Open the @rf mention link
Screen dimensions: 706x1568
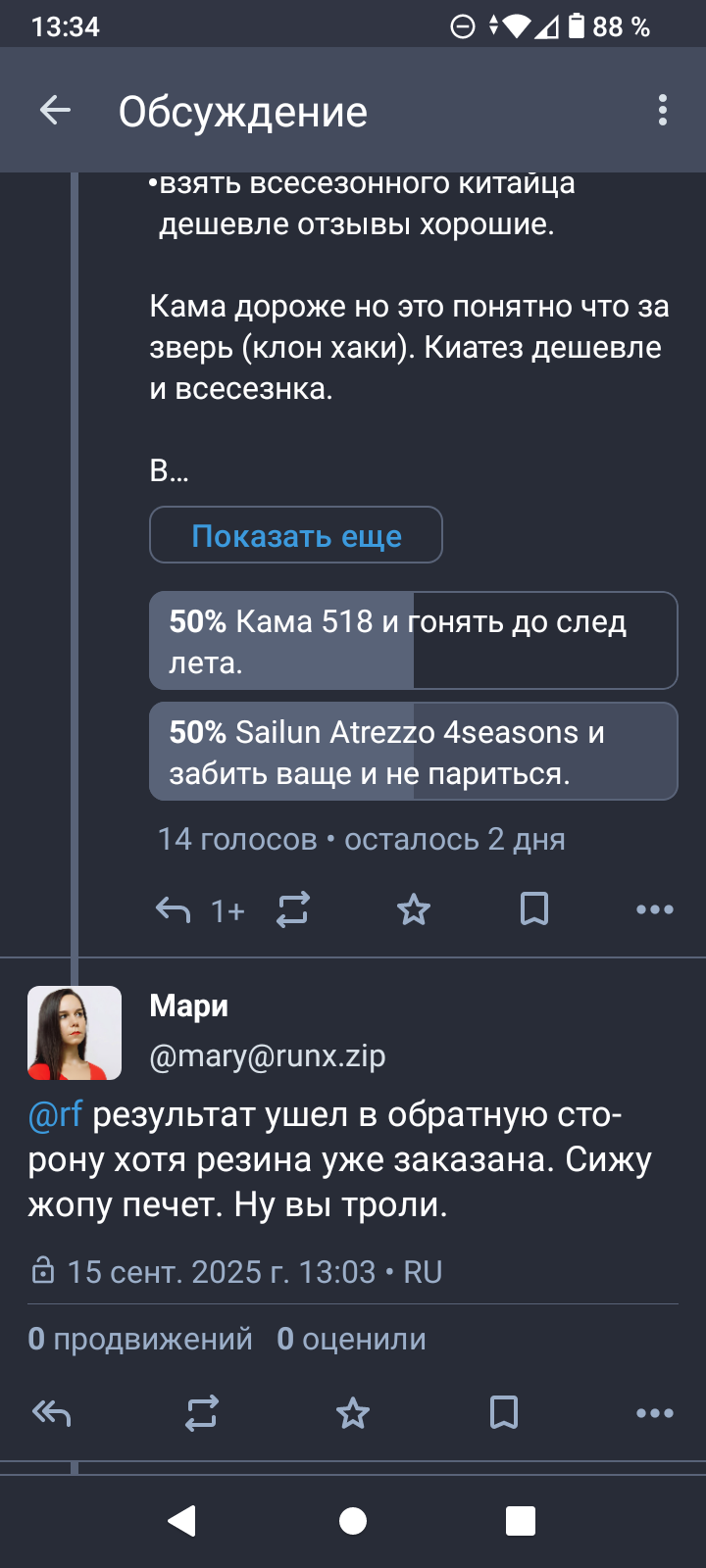tap(55, 1115)
